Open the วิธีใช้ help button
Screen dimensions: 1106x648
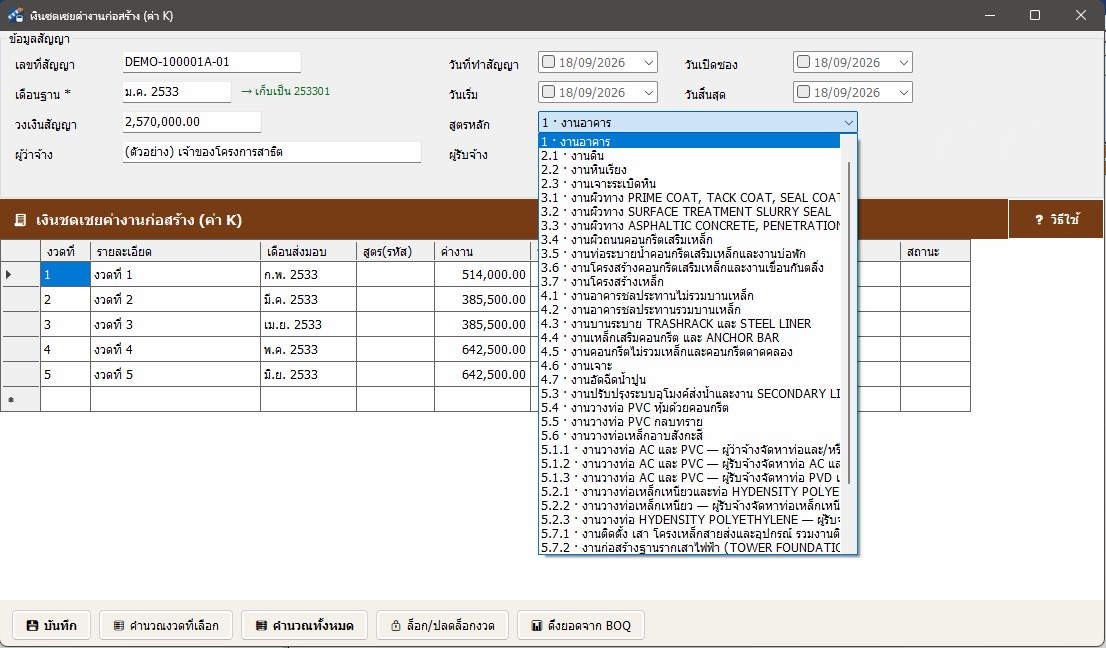(x=1056, y=219)
